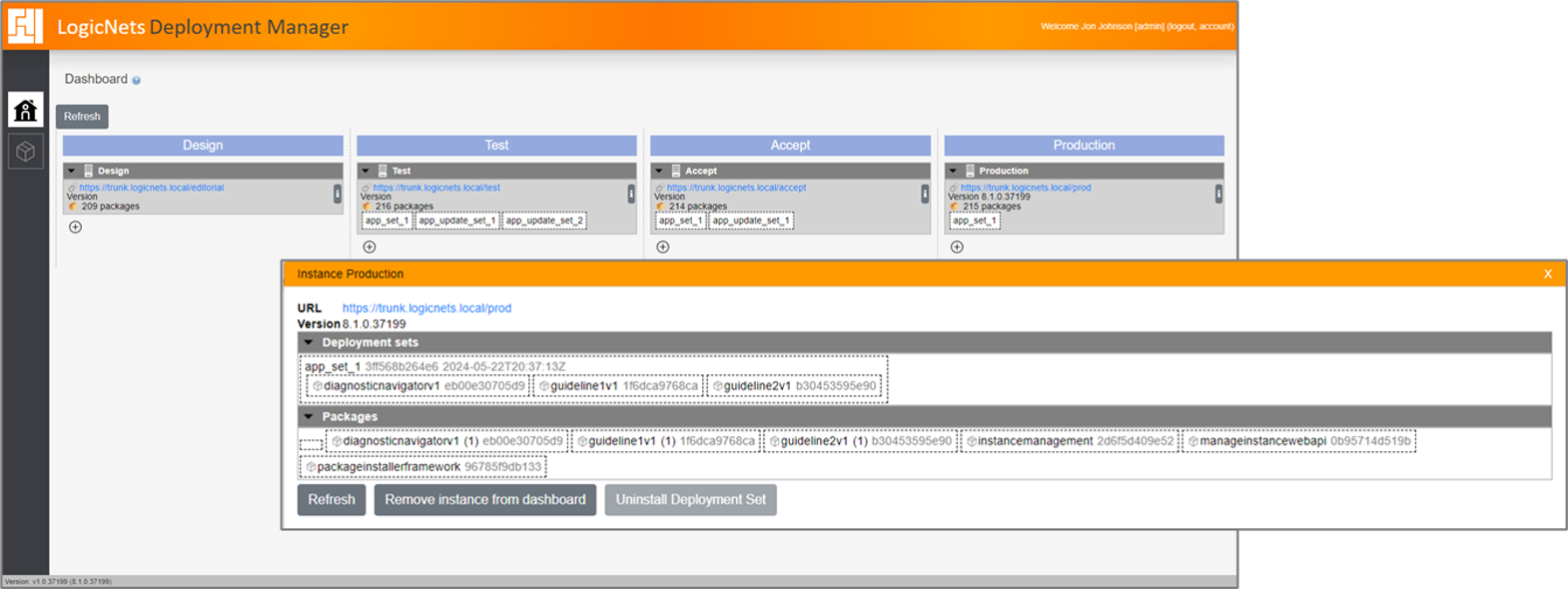The height and width of the screenshot is (589, 1568).
Task: Click the manageinstancewebapi package icon
Action: (x=1192, y=441)
